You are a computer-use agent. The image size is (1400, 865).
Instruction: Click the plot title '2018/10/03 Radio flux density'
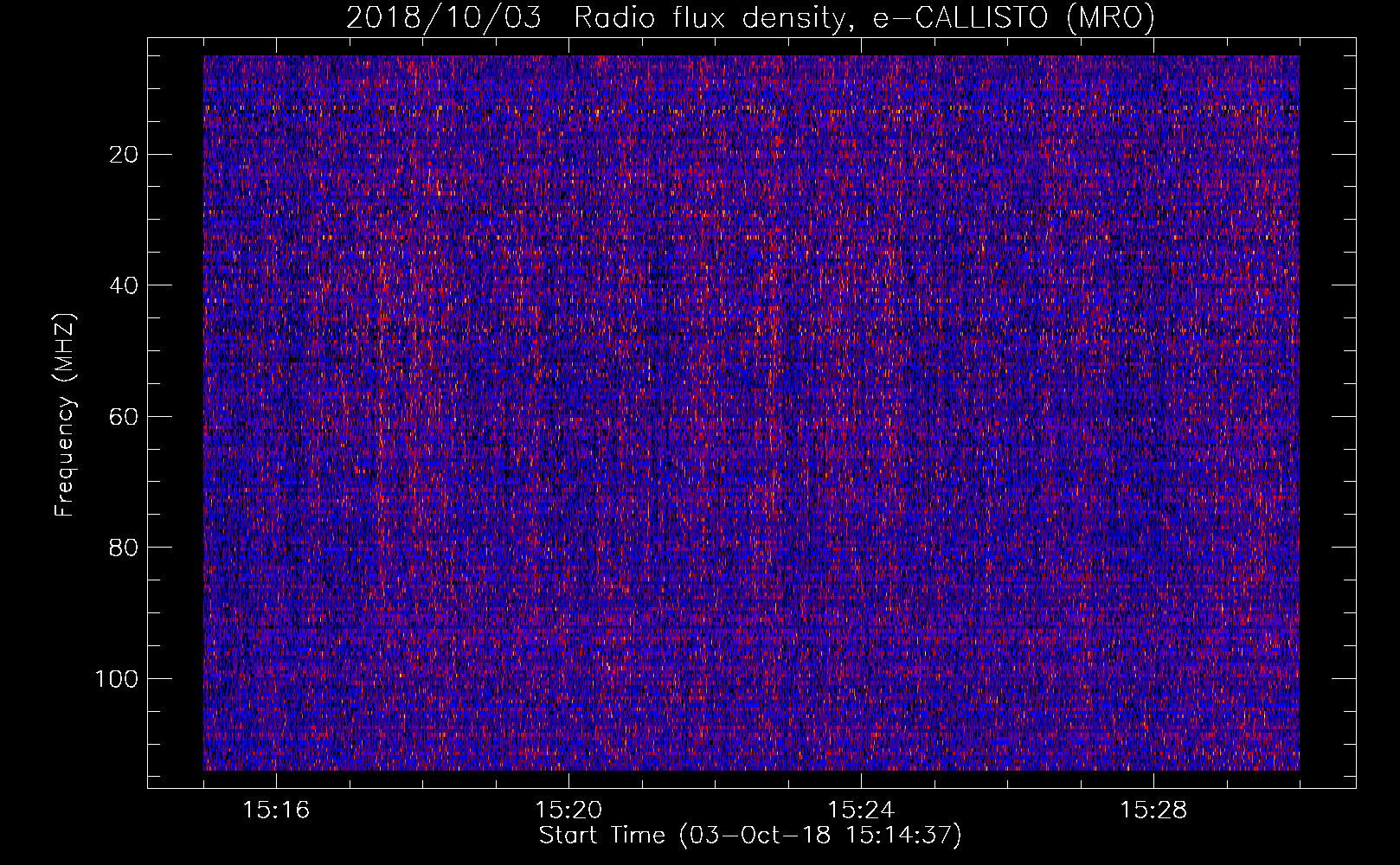(x=750, y=17)
